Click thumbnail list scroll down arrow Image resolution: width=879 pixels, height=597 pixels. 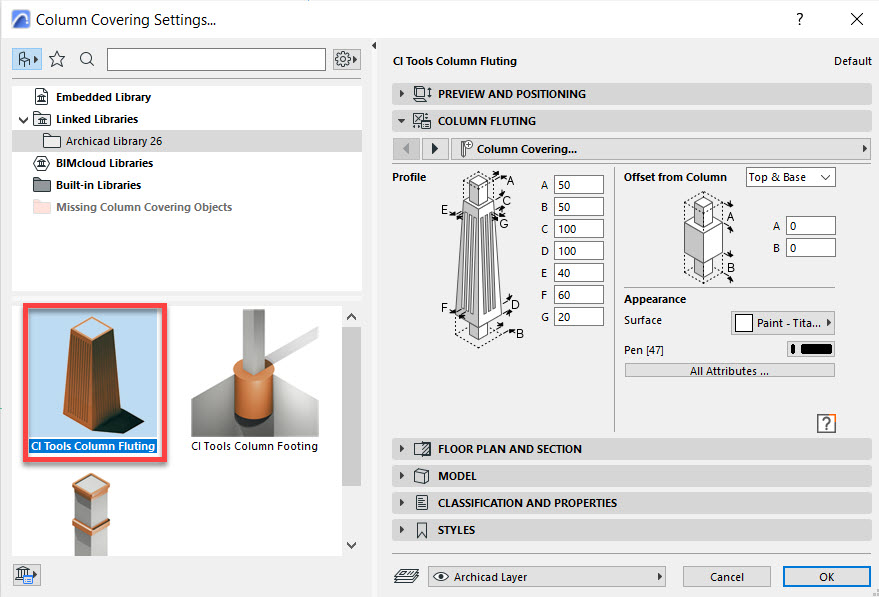coord(351,545)
